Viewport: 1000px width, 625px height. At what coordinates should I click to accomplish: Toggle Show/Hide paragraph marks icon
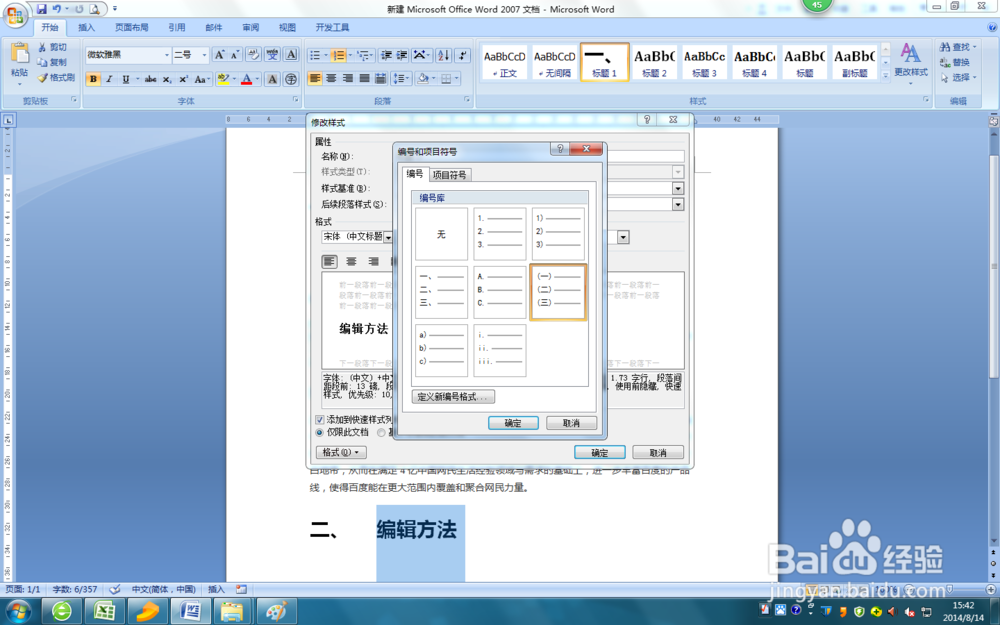click(463, 55)
